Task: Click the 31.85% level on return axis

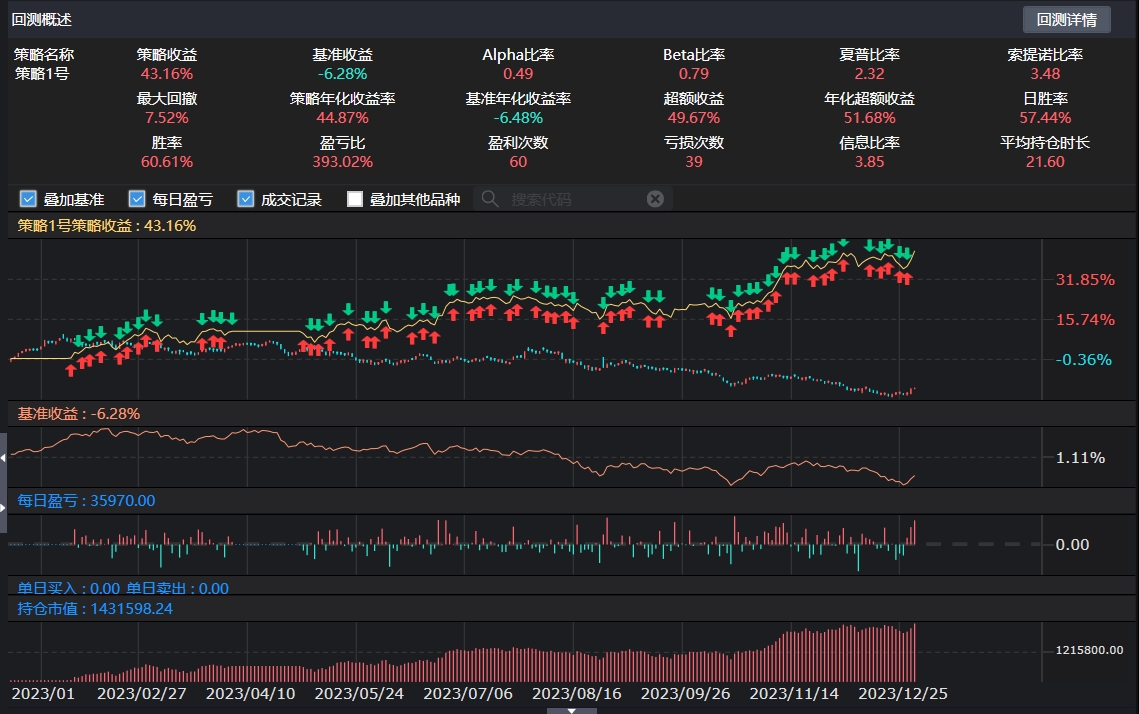Action: point(1085,280)
